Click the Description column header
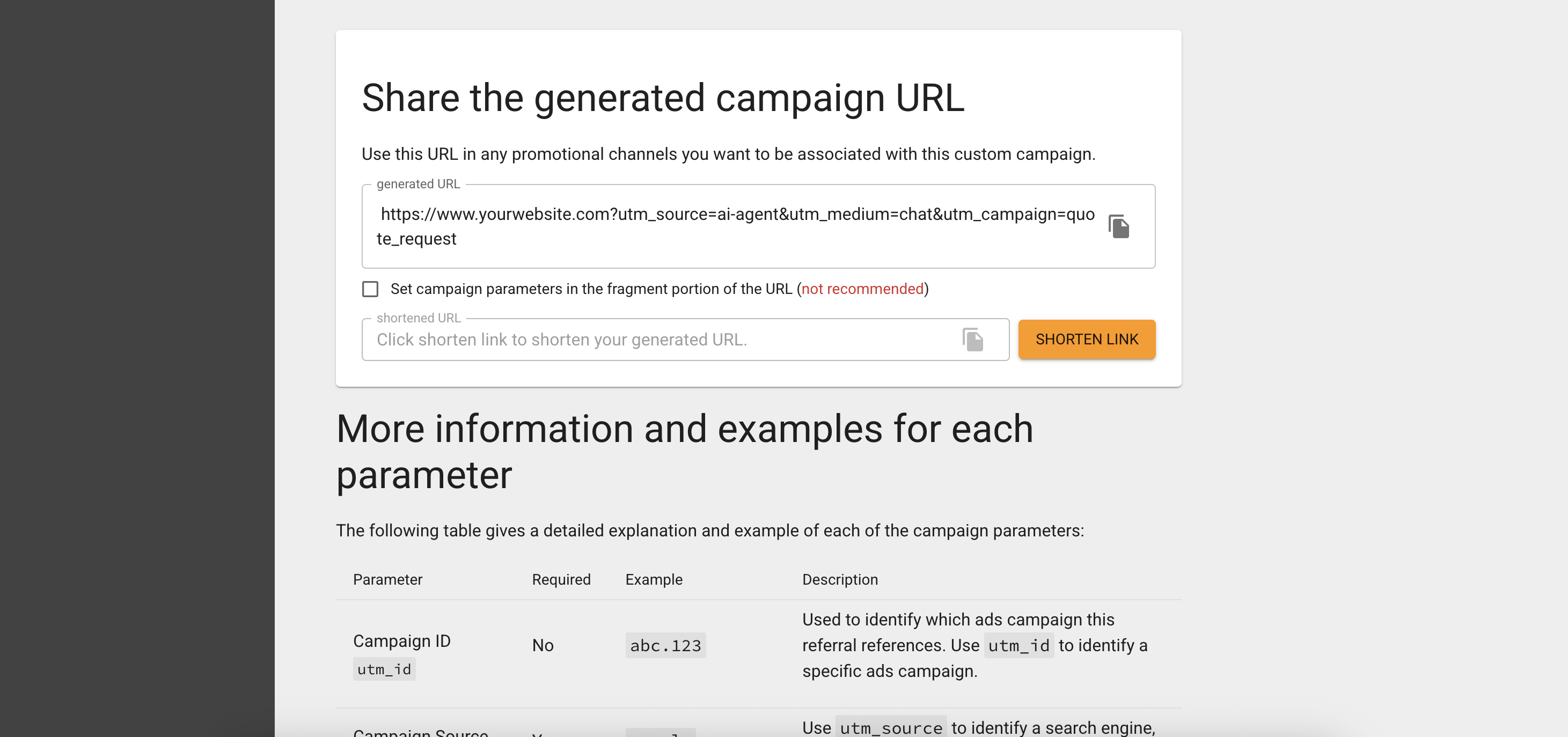This screenshot has width=1568, height=737. pyautogui.click(x=840, y=579)
